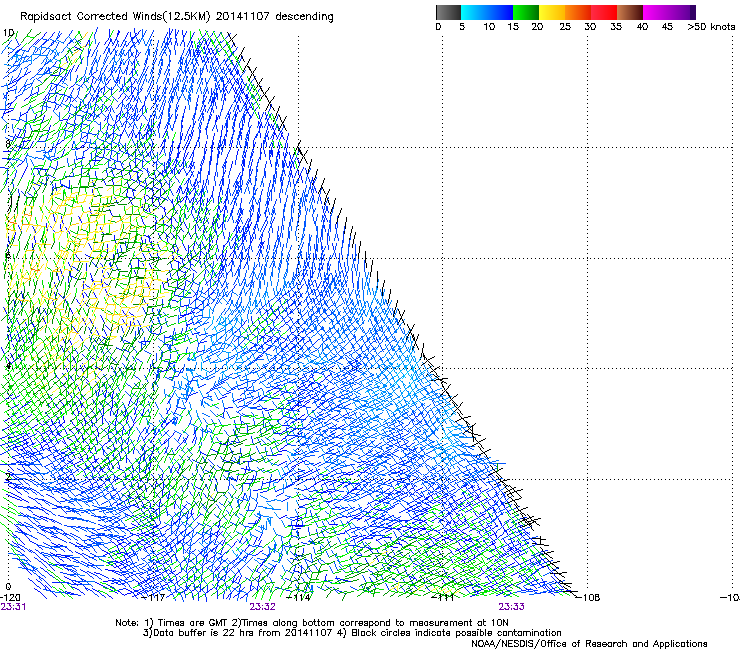Viewport: 740px width, 650px height.
Task: Click the '10' label under the color scale
Action: coord(489,27)
